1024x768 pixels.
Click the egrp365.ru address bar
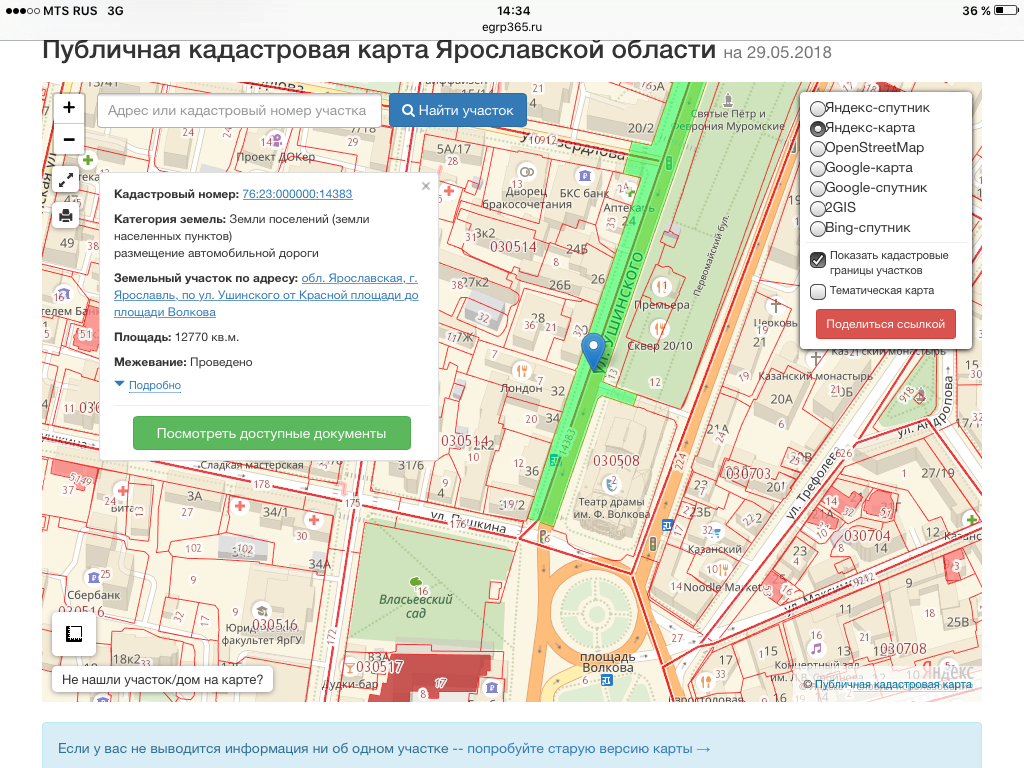tap(512, 27)
